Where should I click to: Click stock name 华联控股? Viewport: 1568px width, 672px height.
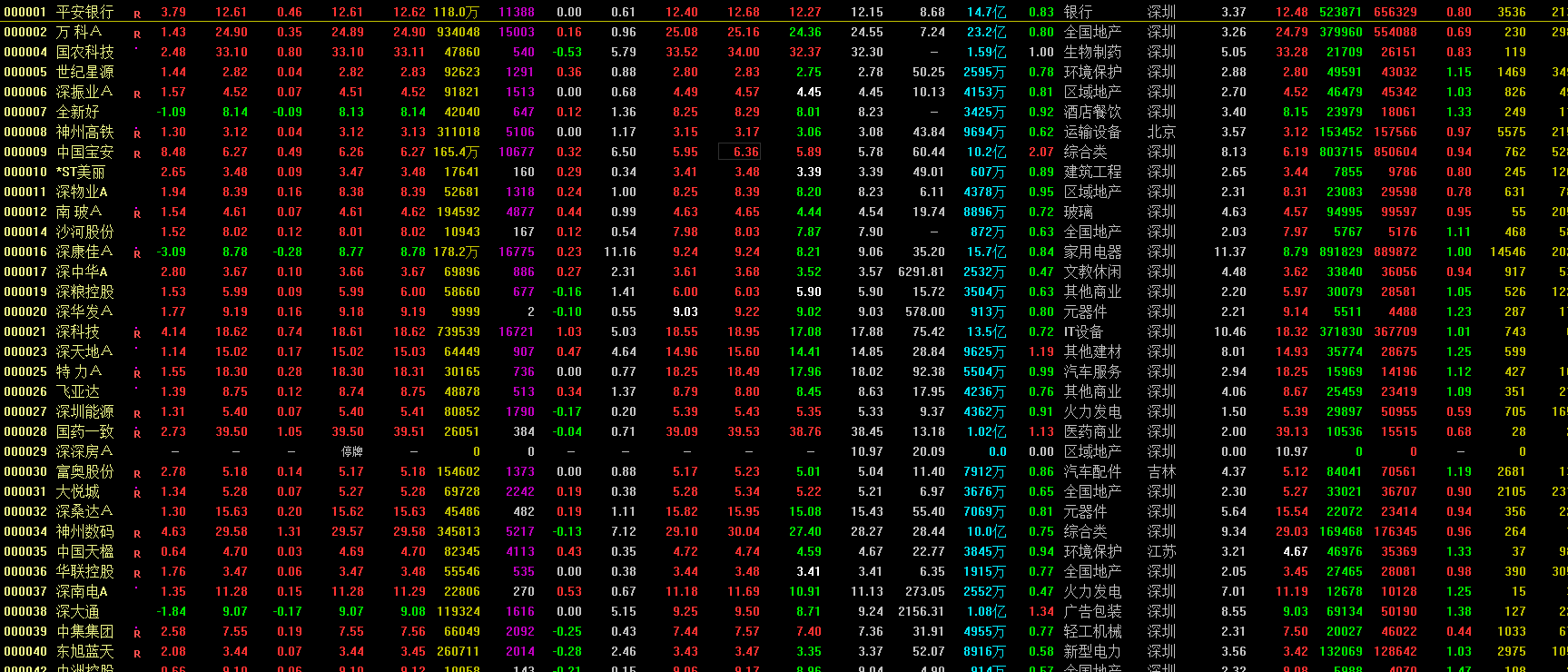pyautogui.click(x=85, y=571)
